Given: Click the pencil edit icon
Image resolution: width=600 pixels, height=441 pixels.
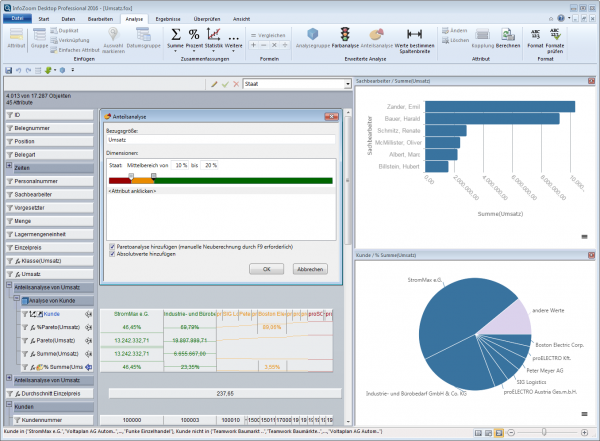Looking at the screenshot, I should pyautogui.click(x=214, y=84).
